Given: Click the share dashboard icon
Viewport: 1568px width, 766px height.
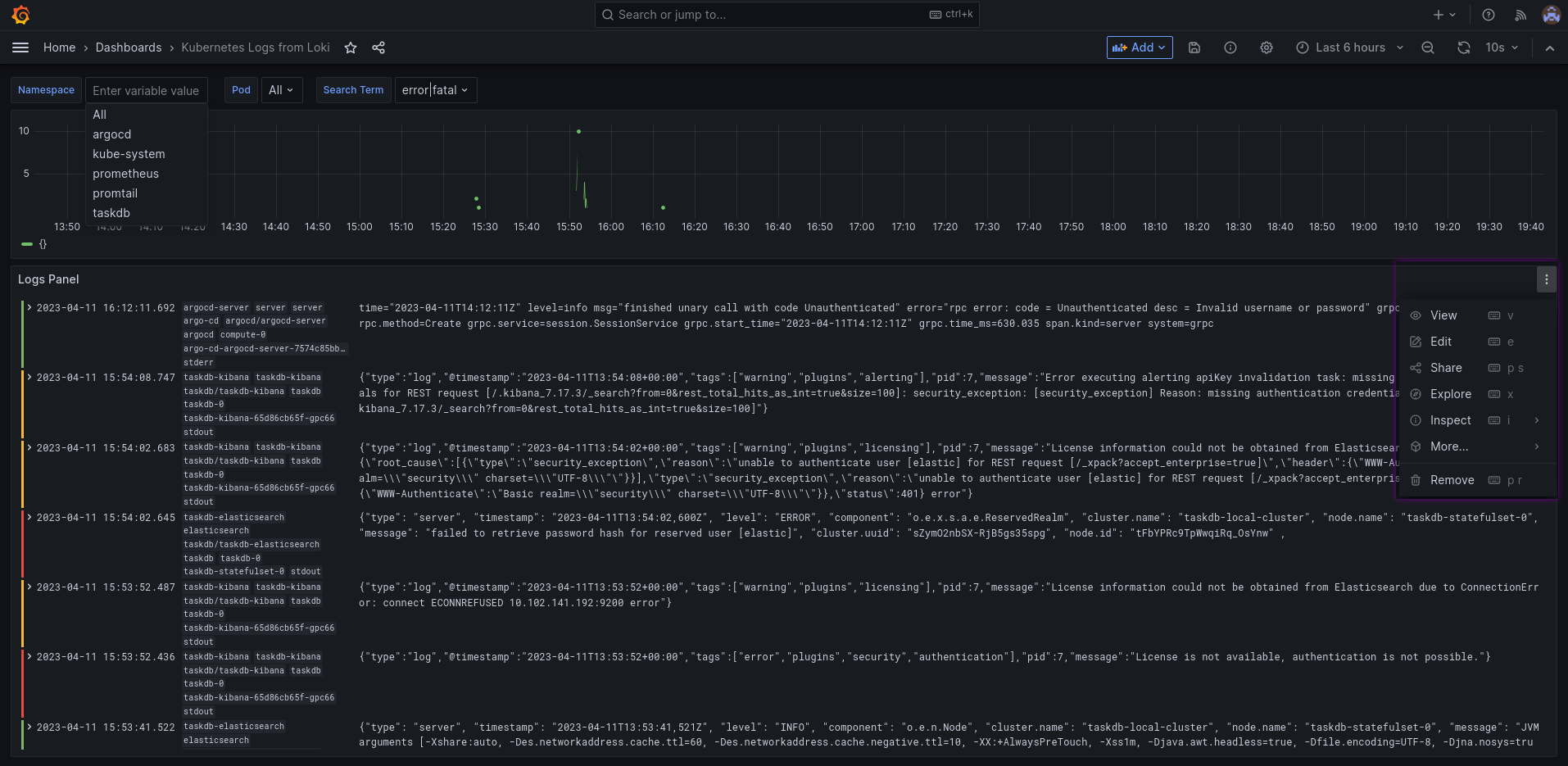Looking at the screenshot, I should coord(378,48).
